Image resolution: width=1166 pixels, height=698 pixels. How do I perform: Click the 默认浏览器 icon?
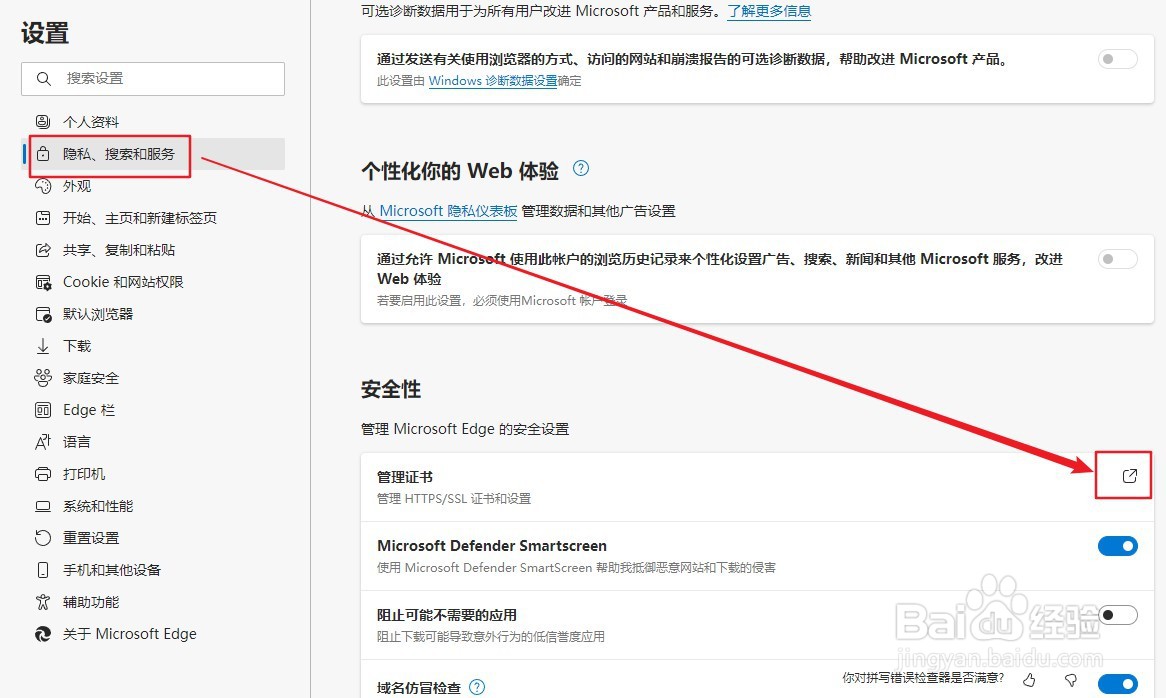pyautogui.click(x=43, y=314)
